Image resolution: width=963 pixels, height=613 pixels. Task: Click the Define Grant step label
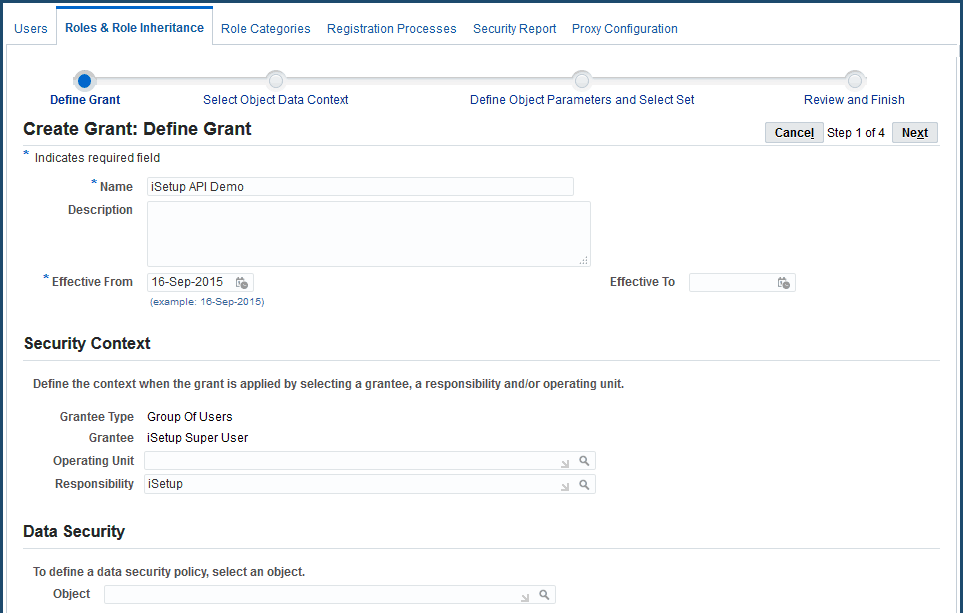pyautogui.click(x=85, y=100)
